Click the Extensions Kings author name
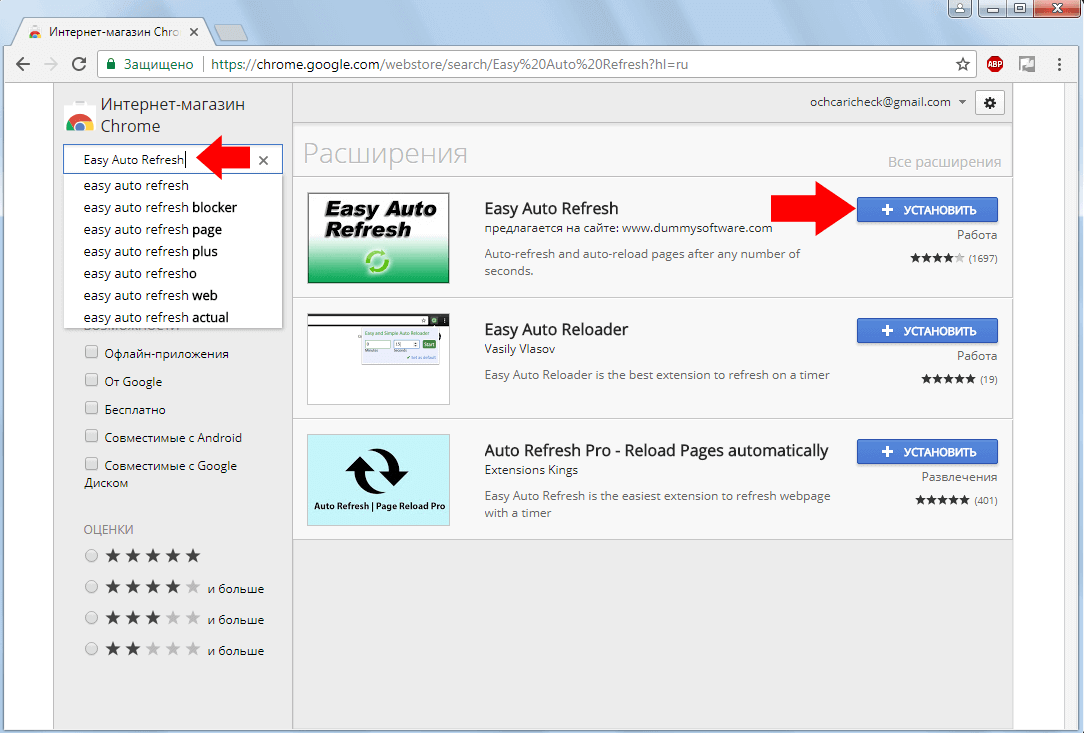 (x=531, y=470)
